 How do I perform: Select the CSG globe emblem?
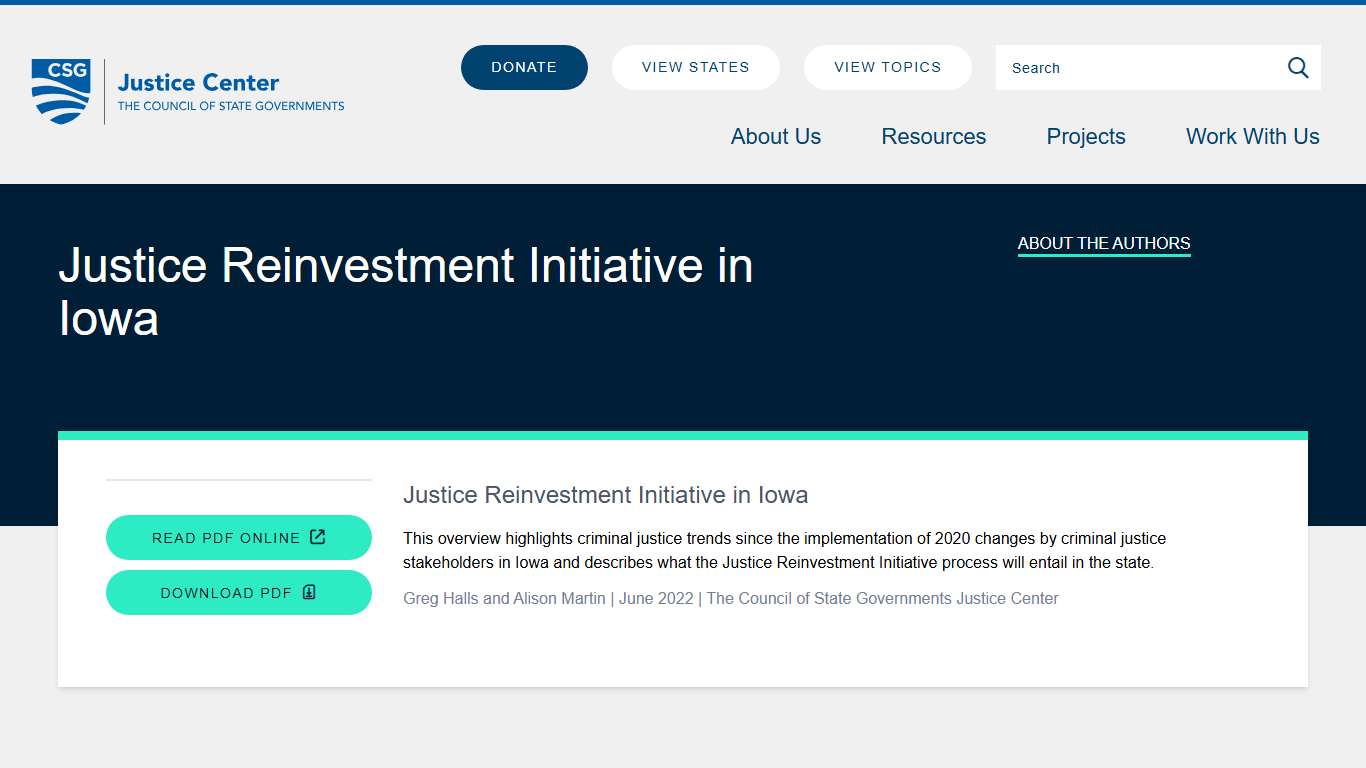point(60,90)
